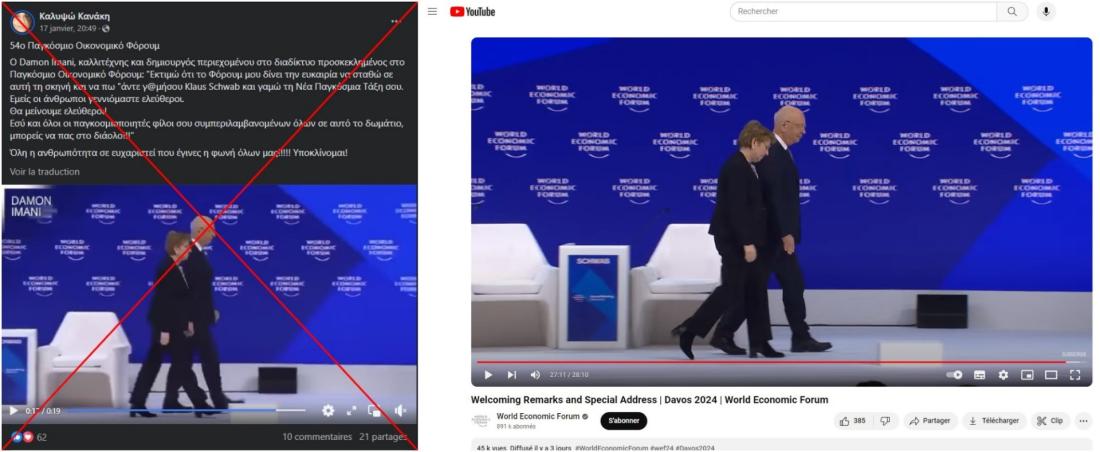Image resolution: width=1100 pixels, height=452 pixels.
Task: Click the magnifying glass search button
Action: pyautogui.click(x=1012, y=11)
